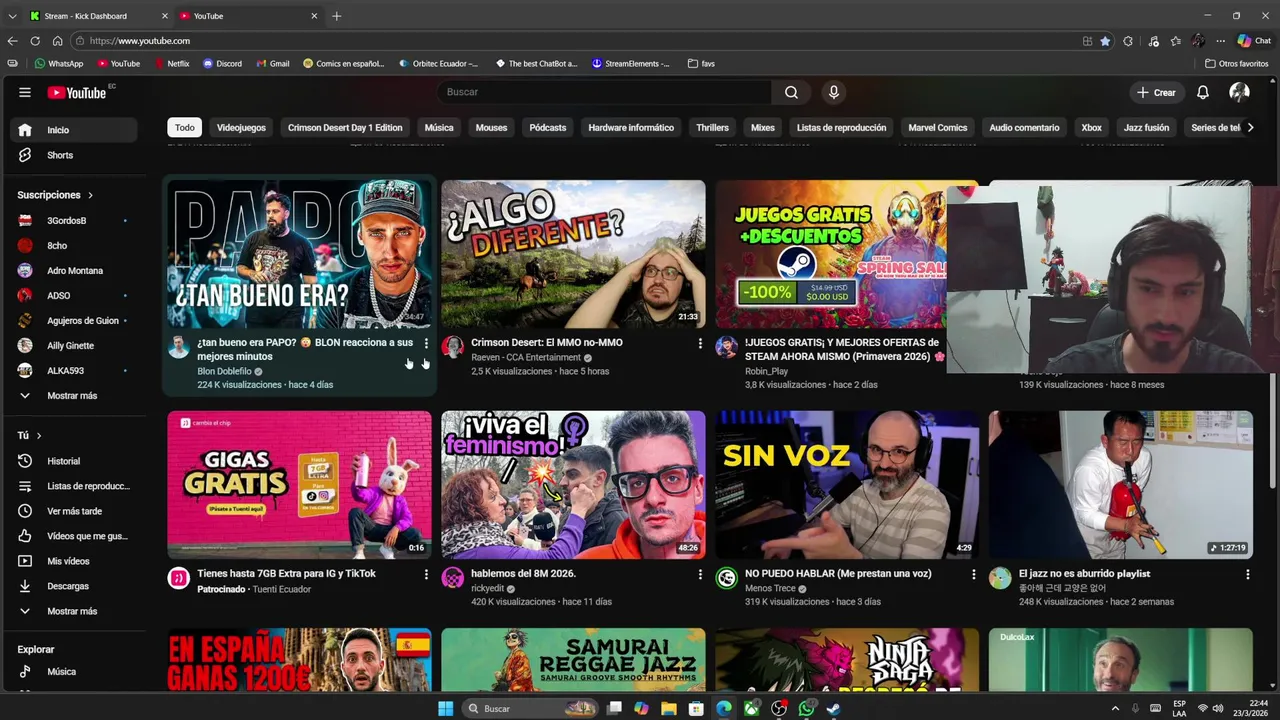The image size is (1280, 720).
Task: Open Adro Montana subscription channel
Action: click(x=74, y=270)
